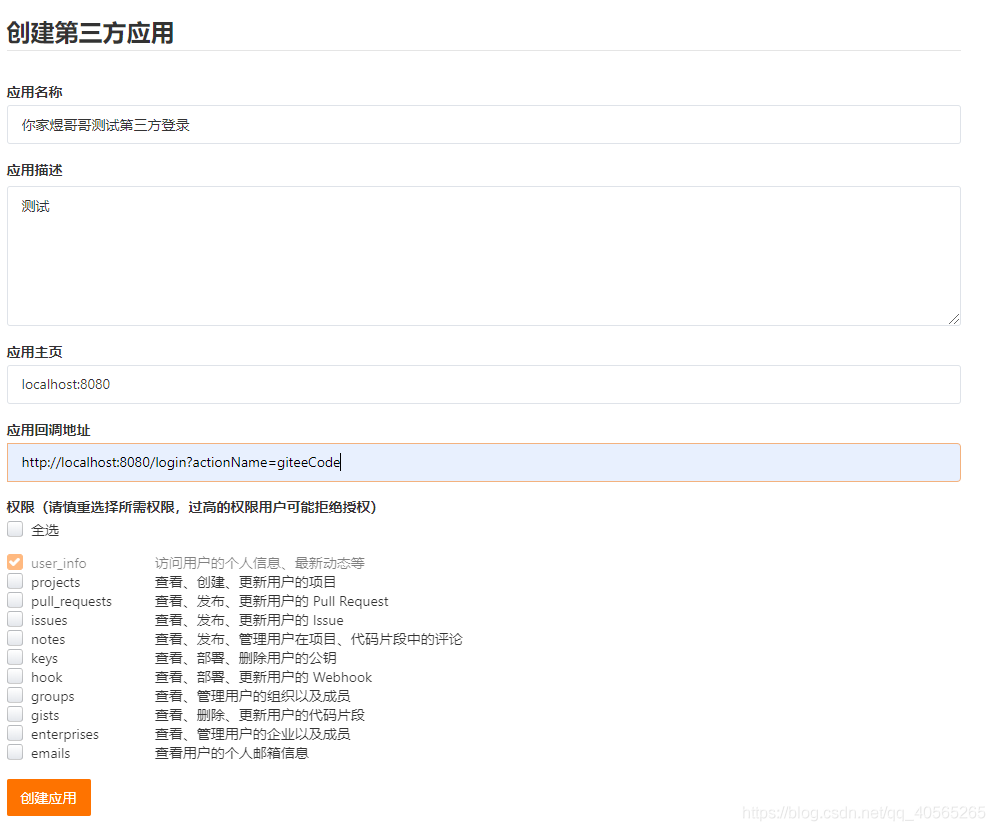Check the hook Webhook permission
This screenshot has width=995, height=831.
tap(15, 676)
